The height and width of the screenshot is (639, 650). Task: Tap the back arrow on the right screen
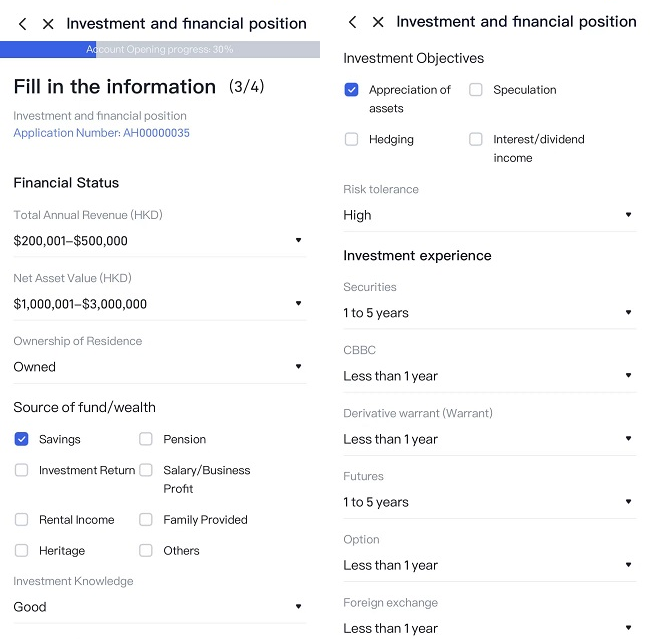click(x=353, y=22)
